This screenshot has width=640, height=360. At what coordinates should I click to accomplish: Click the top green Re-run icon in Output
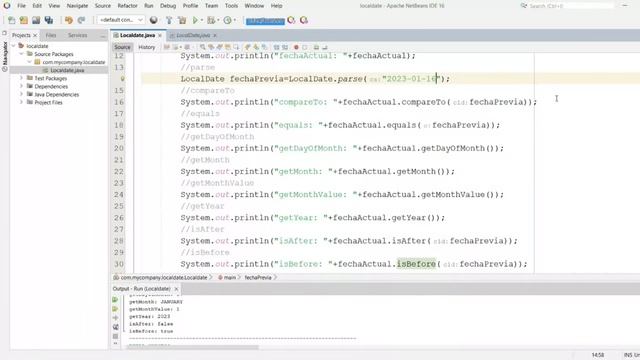(x=115, y=300)
